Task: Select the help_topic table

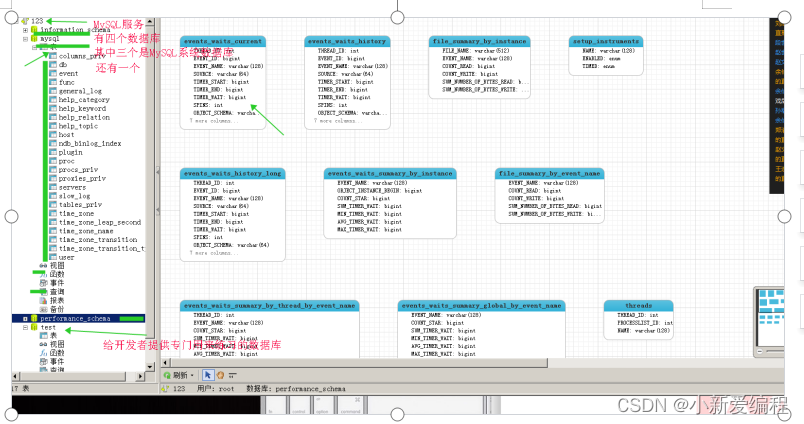Action: 78,126
